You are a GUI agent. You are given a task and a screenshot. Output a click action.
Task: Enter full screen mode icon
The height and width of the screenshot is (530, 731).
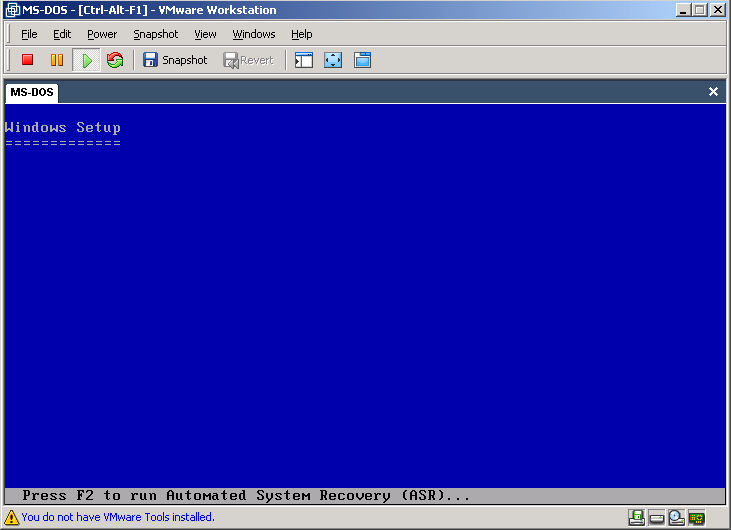click(333, 60)
